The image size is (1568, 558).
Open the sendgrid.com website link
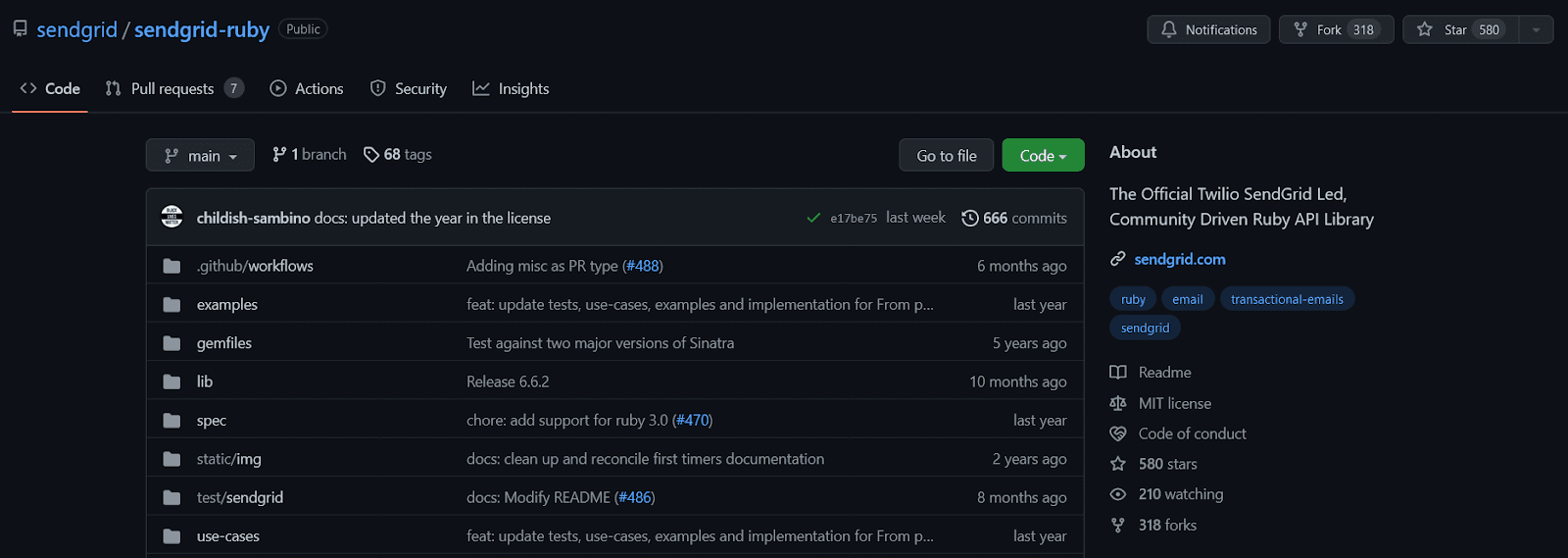point(1179,259)
